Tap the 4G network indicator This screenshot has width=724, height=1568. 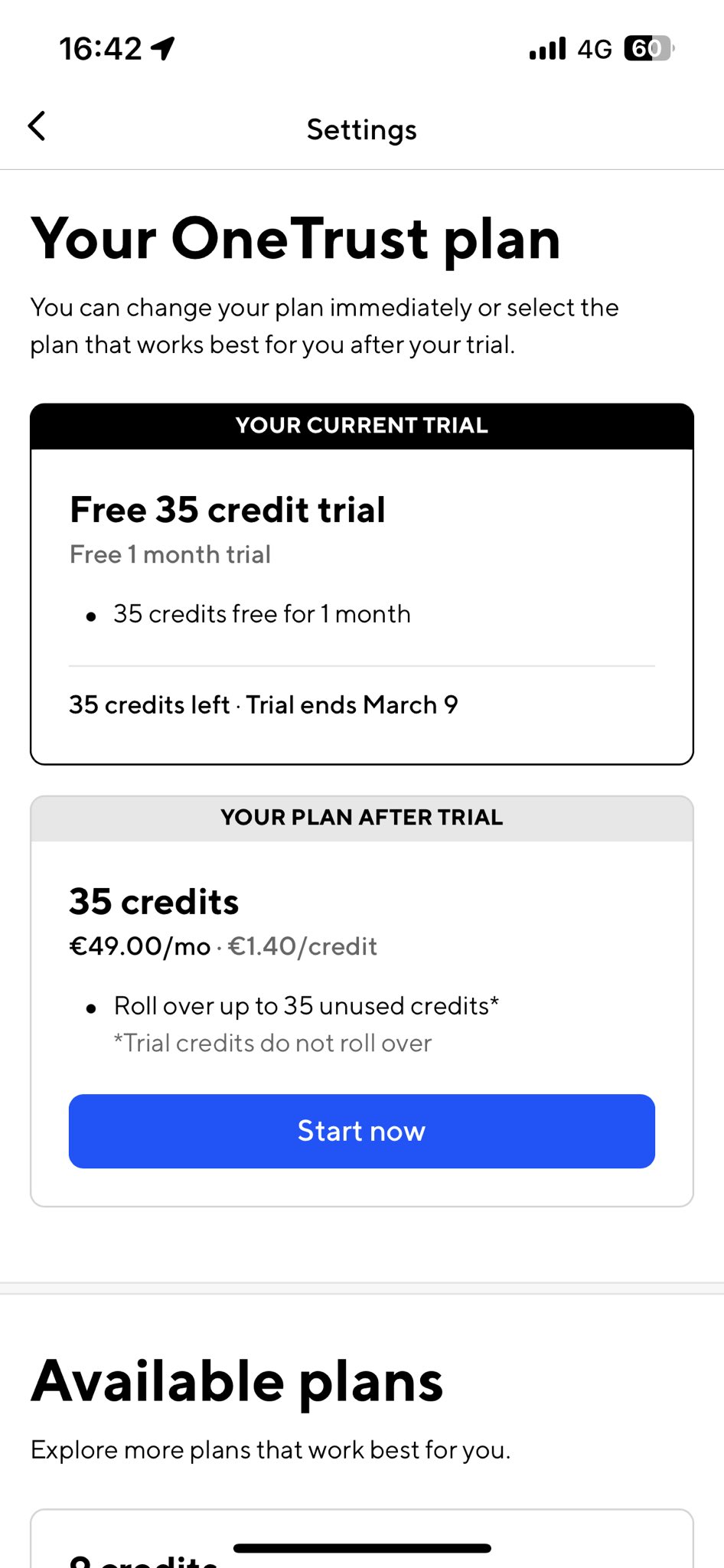pyautogui.click(x=595, y=49)
